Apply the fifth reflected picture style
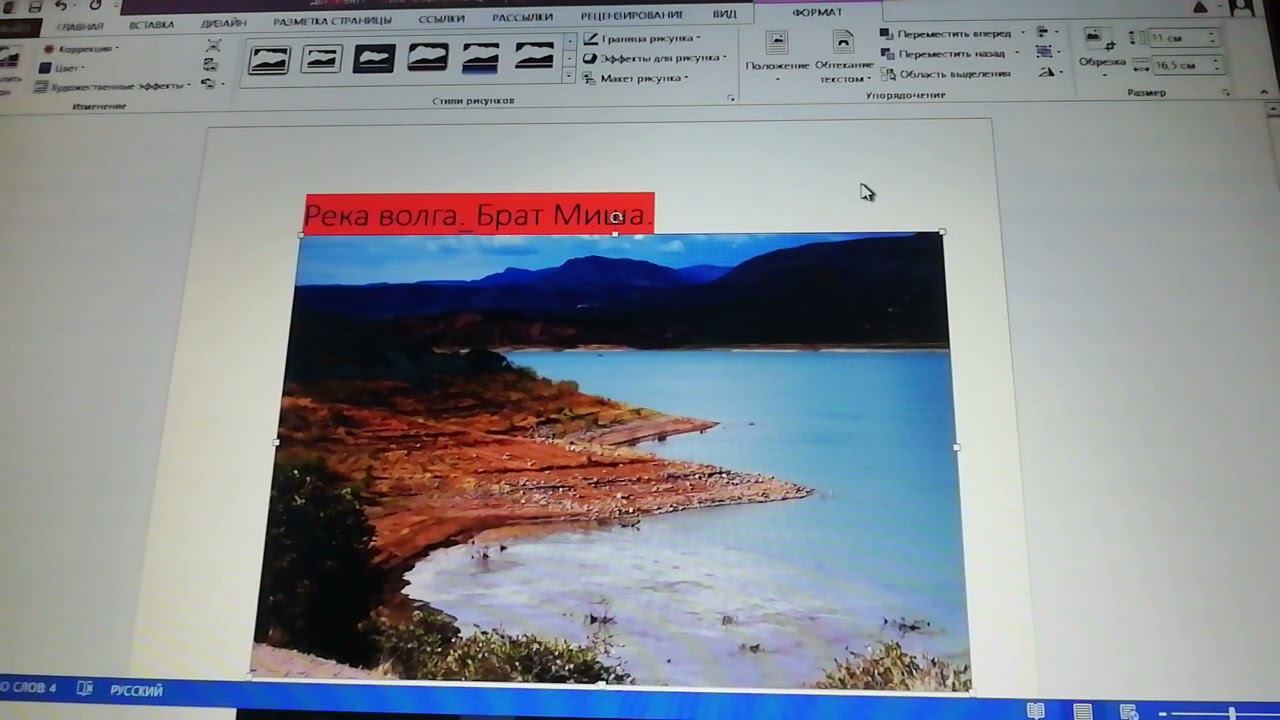The image size is (1280, 720). coord(481,57)
